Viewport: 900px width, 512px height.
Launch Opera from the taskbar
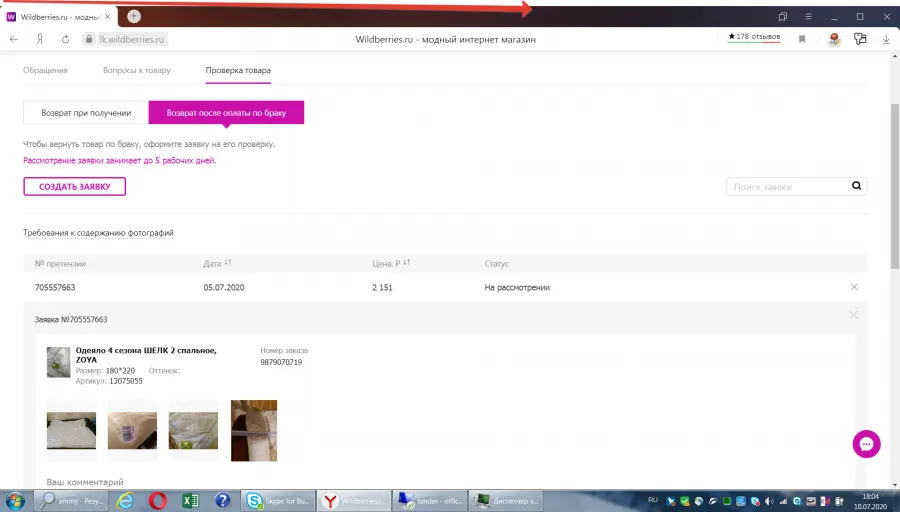pyautogui.click(x=157, y=501)
